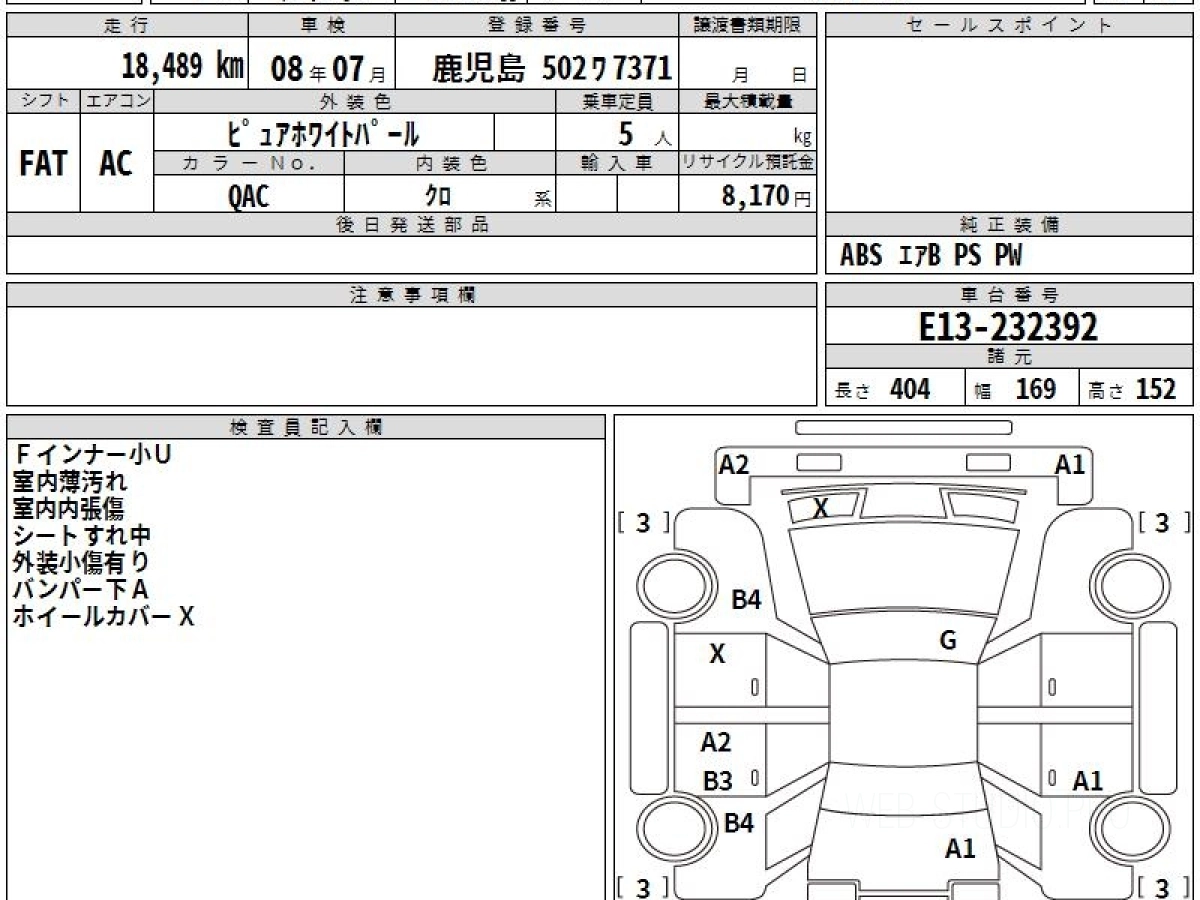The width and height of the screenshot is (1200, 900).
Task: Select exterior color ピュアホワイトパール
Action: coord(324,132)
